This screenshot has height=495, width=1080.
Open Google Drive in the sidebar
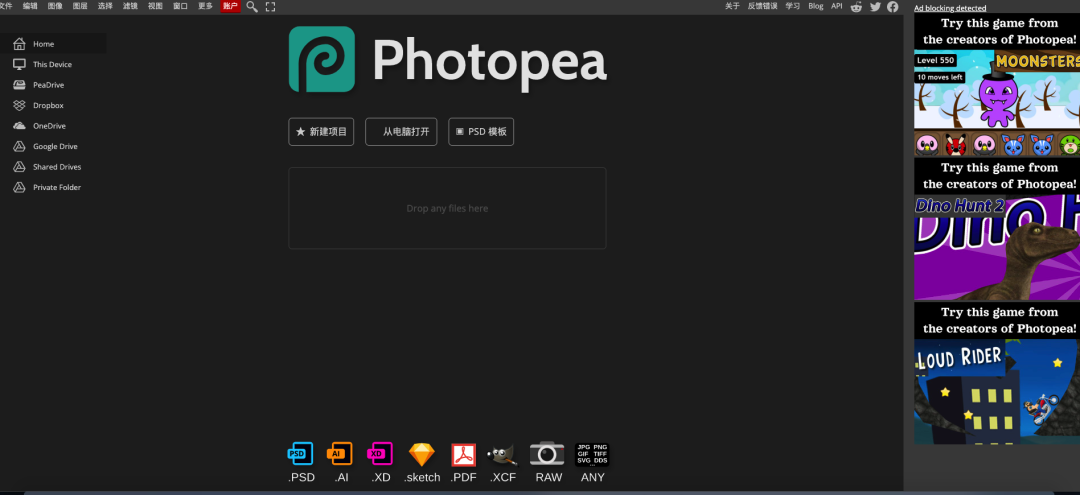point(53,146)
